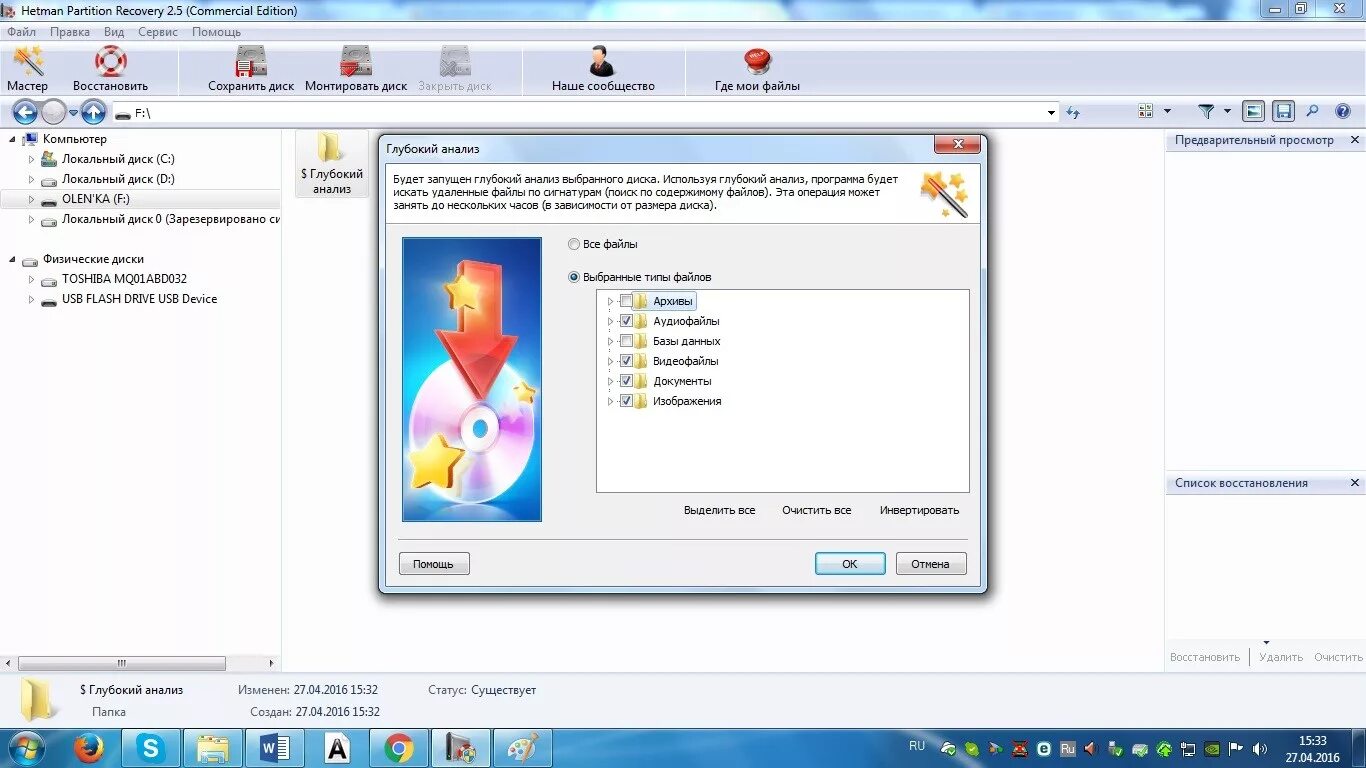Image resolution: width=1366 pixels, height=768 pixels.
Task: Click the Отмена button
Action: [931, 564]
